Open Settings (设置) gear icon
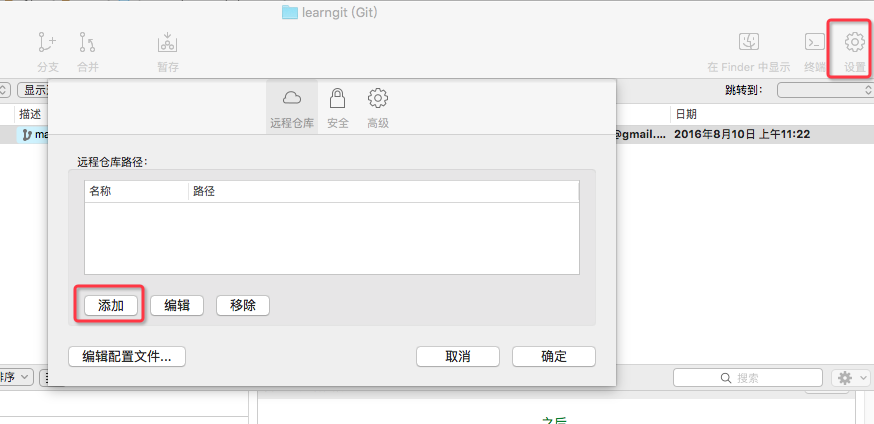This screenshot has height=424, width=874. 854,52
